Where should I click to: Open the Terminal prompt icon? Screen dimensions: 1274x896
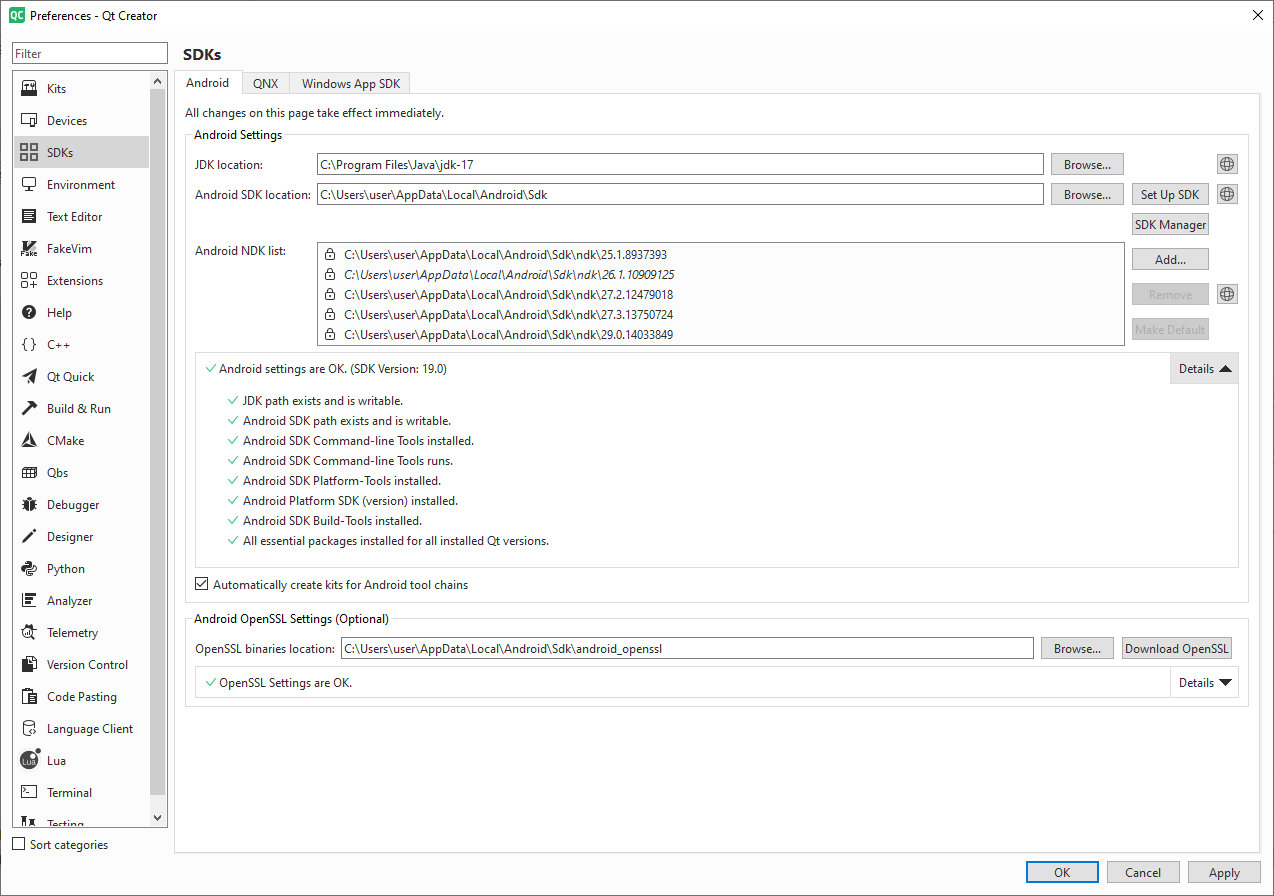29,793
